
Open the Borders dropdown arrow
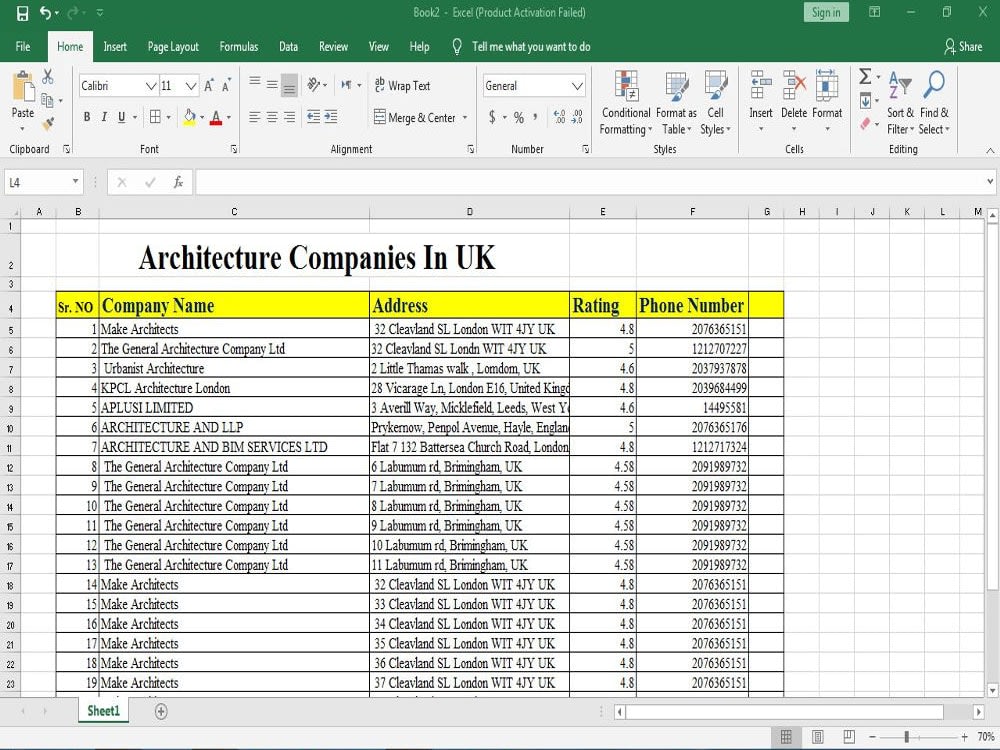pyautogui.click(x=168, y=117)
